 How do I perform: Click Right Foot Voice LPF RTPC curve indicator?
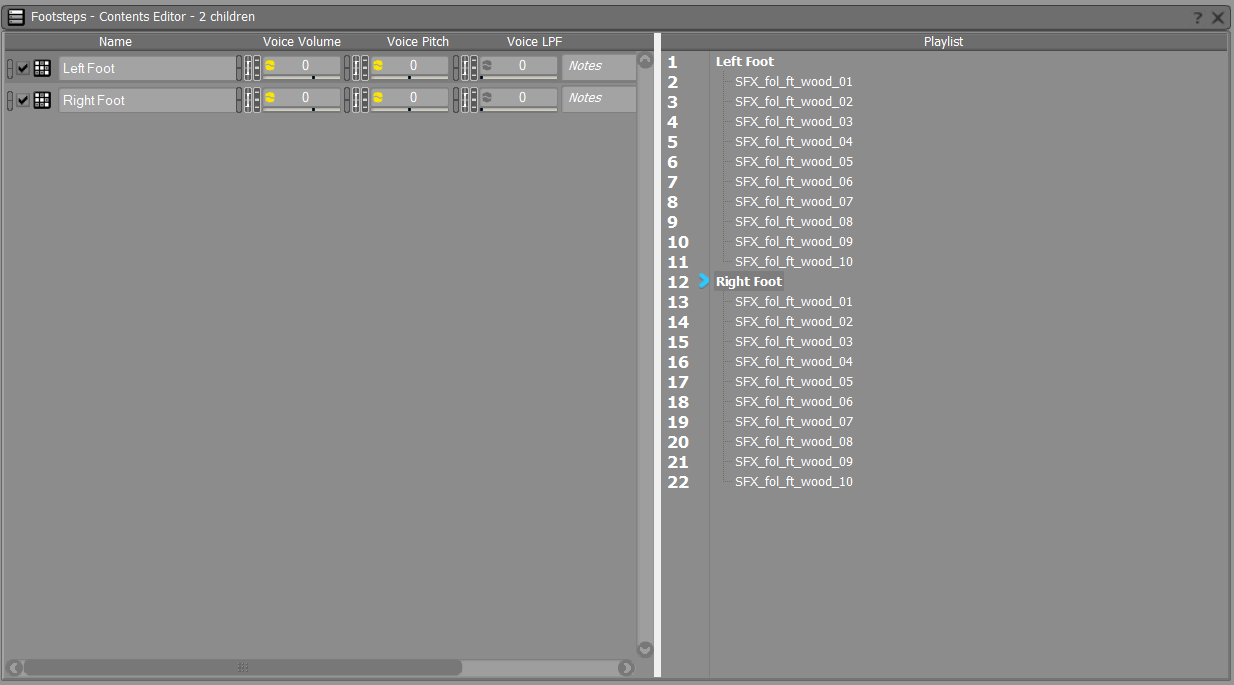pyautogui.click(x=465, y=100)
